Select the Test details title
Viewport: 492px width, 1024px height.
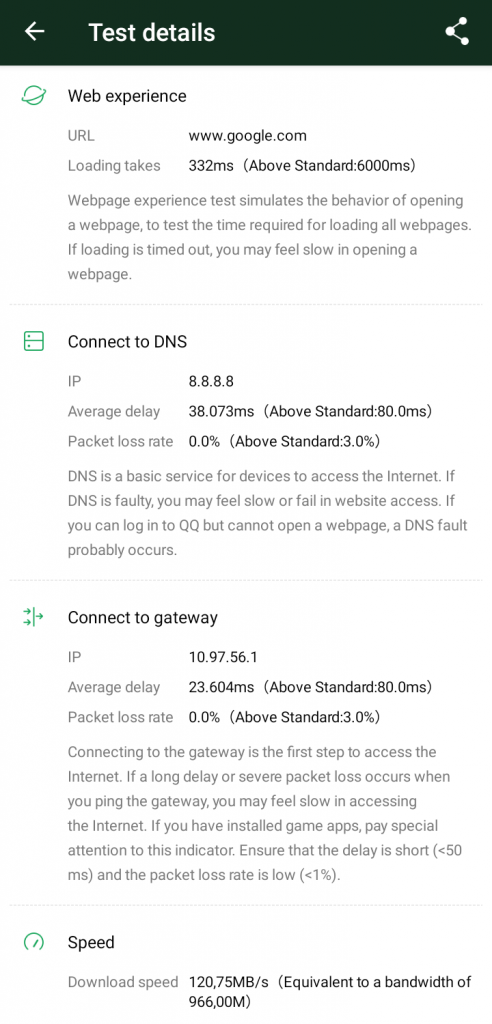(152, 32)
